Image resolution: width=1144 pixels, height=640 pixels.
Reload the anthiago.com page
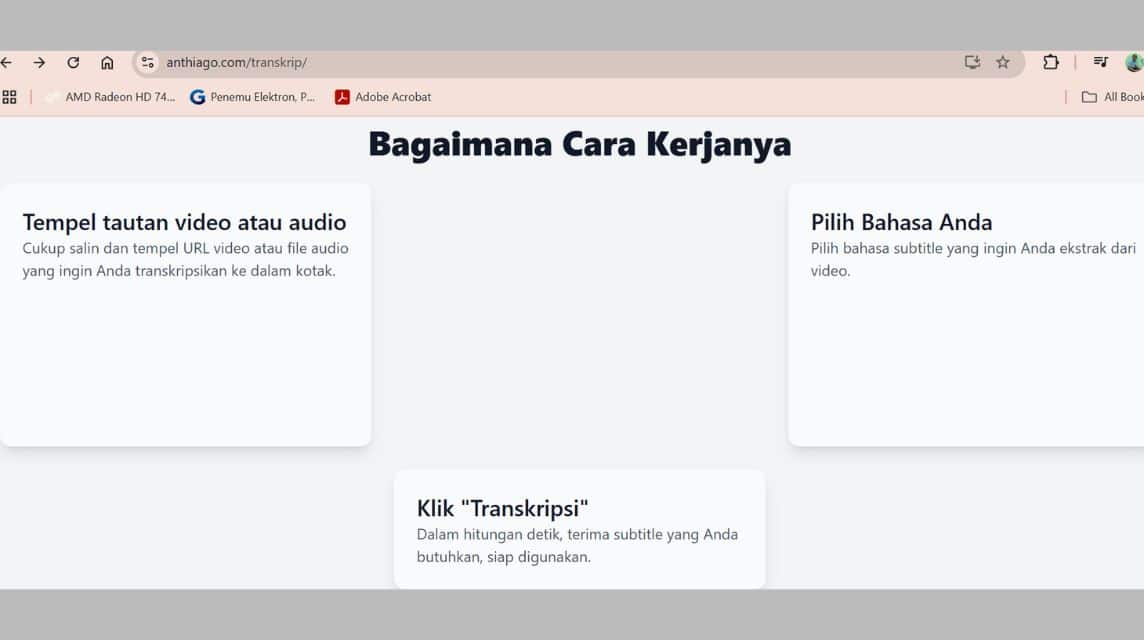point(73,63)
